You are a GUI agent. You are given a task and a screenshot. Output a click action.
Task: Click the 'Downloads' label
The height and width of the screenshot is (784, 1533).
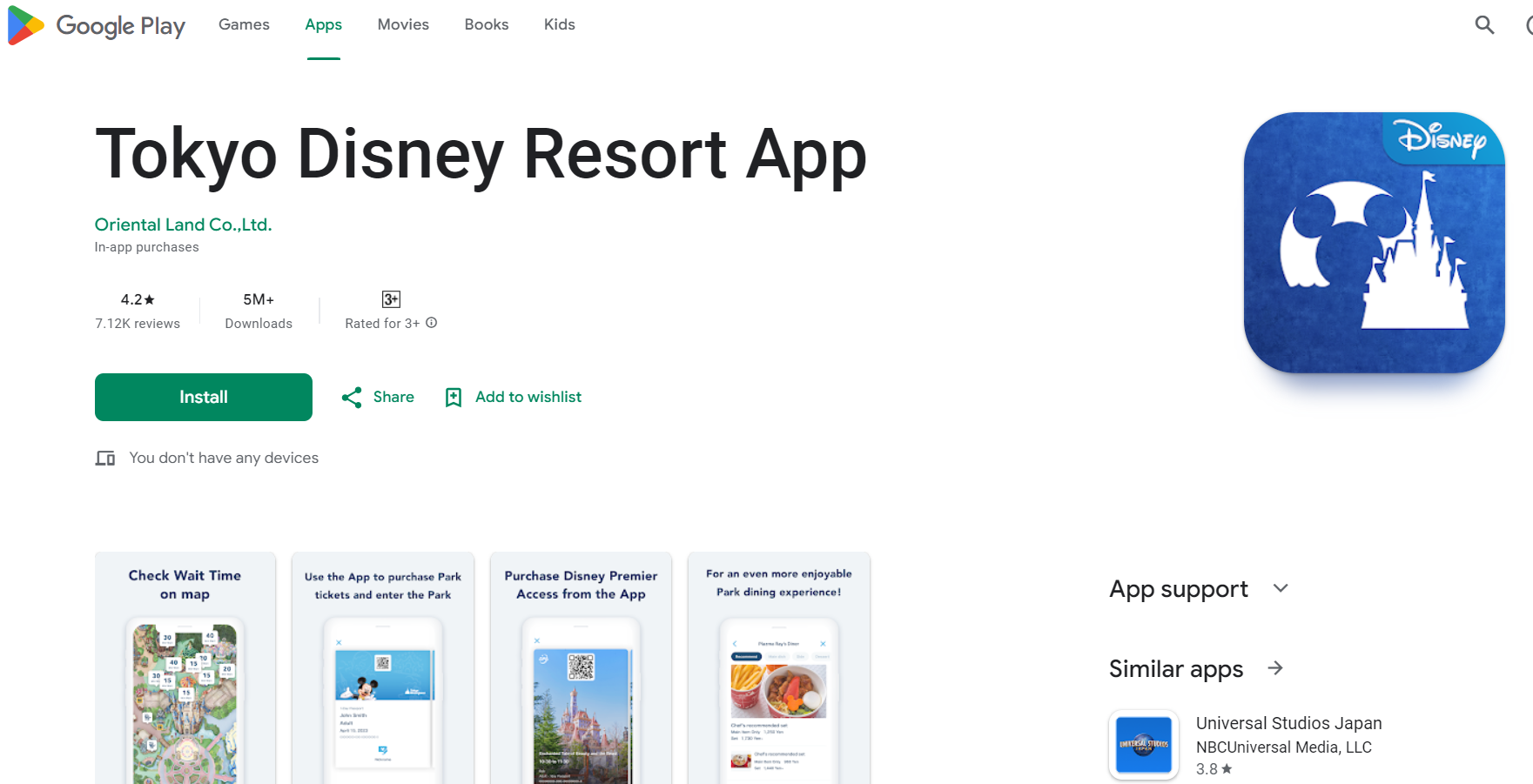pos(259,324)
